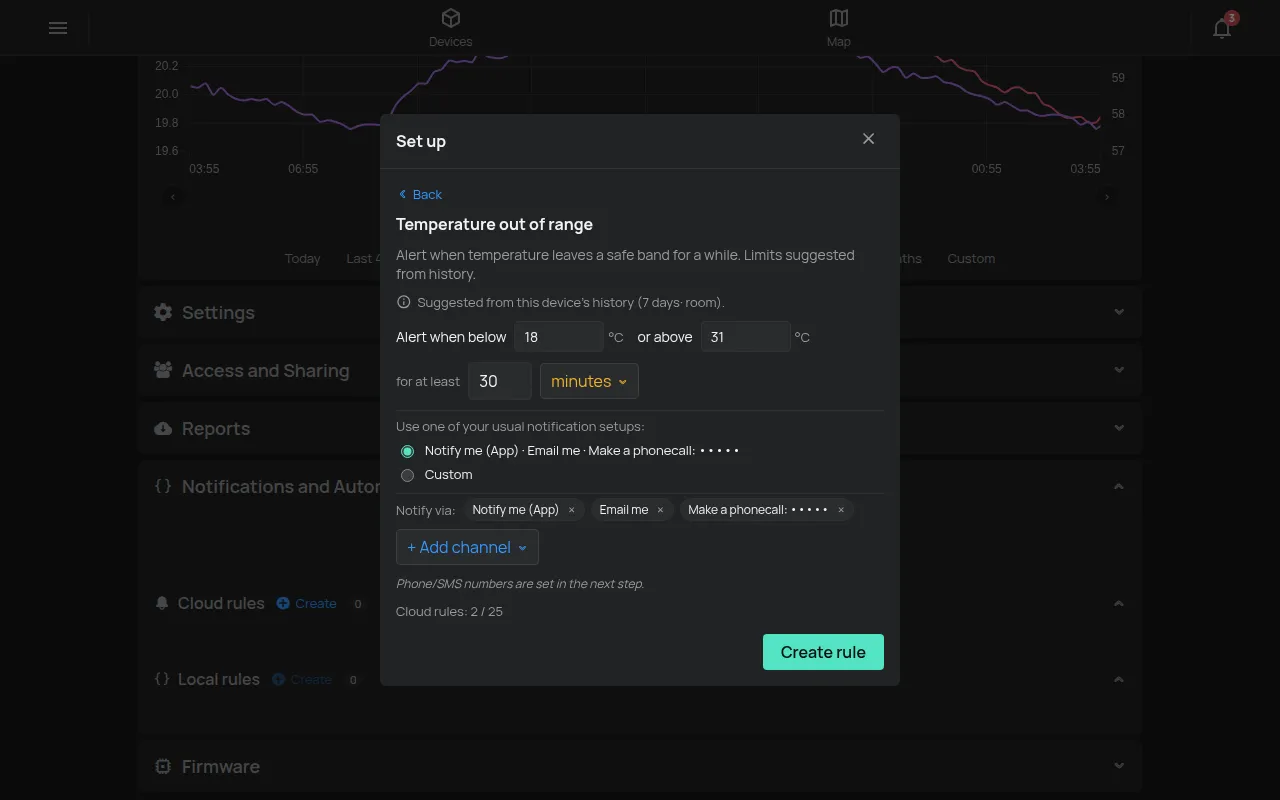The height and width of the screenshot is (800, 1280).
Task: Open the minutes unit dropdown
Action: 589,381
